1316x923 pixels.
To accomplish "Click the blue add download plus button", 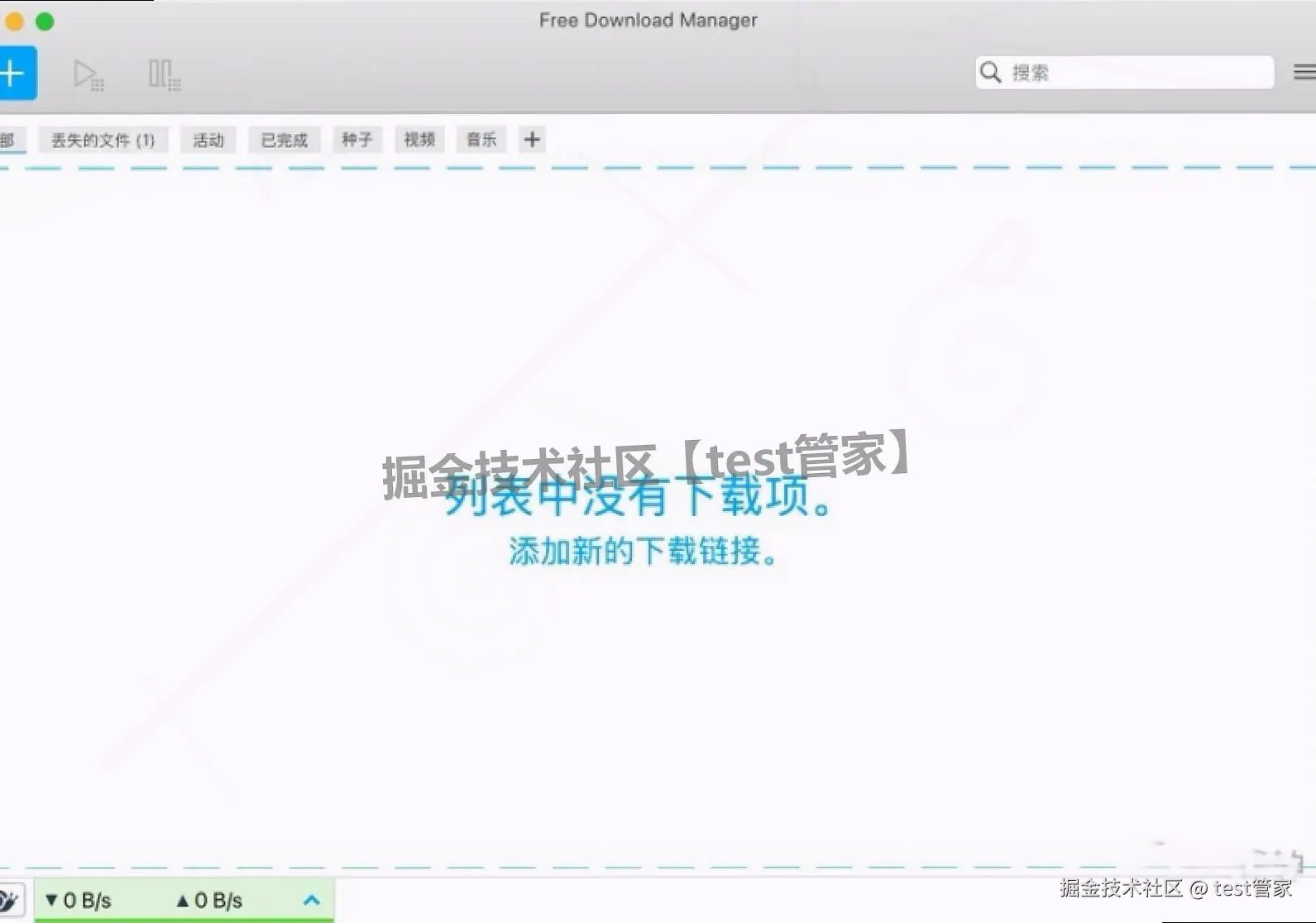I will coord(17,74).
